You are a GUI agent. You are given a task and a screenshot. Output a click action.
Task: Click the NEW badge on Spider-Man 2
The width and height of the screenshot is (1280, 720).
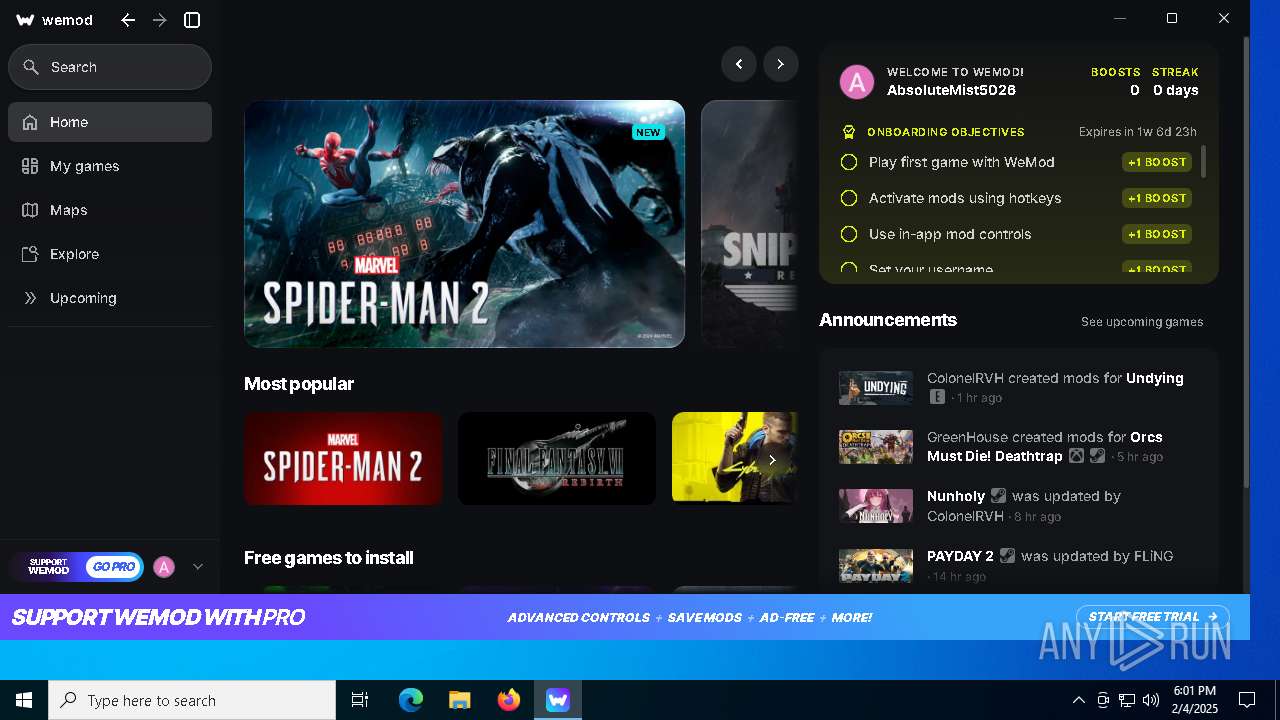(648, 132)
